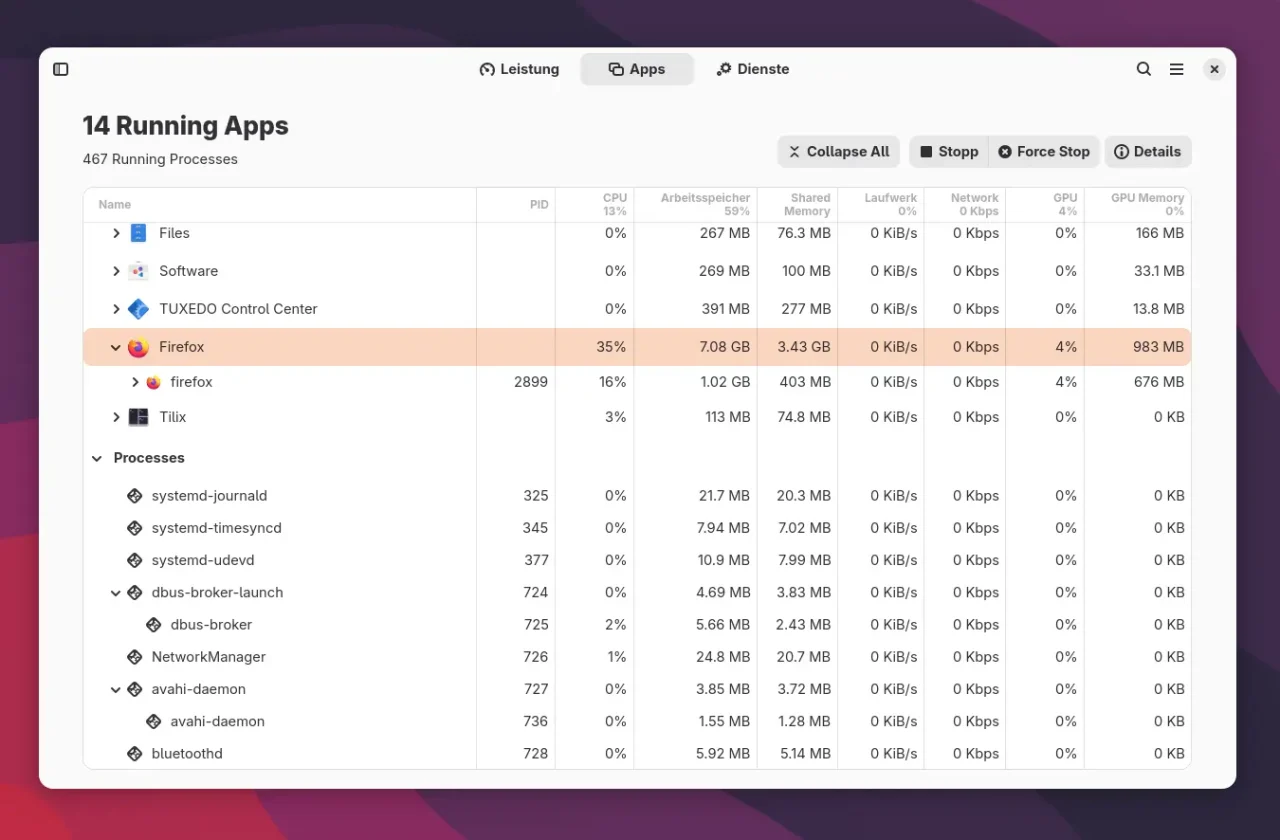Switch to the Dienste tab
1280x840 pixels.
coord(752,69)
